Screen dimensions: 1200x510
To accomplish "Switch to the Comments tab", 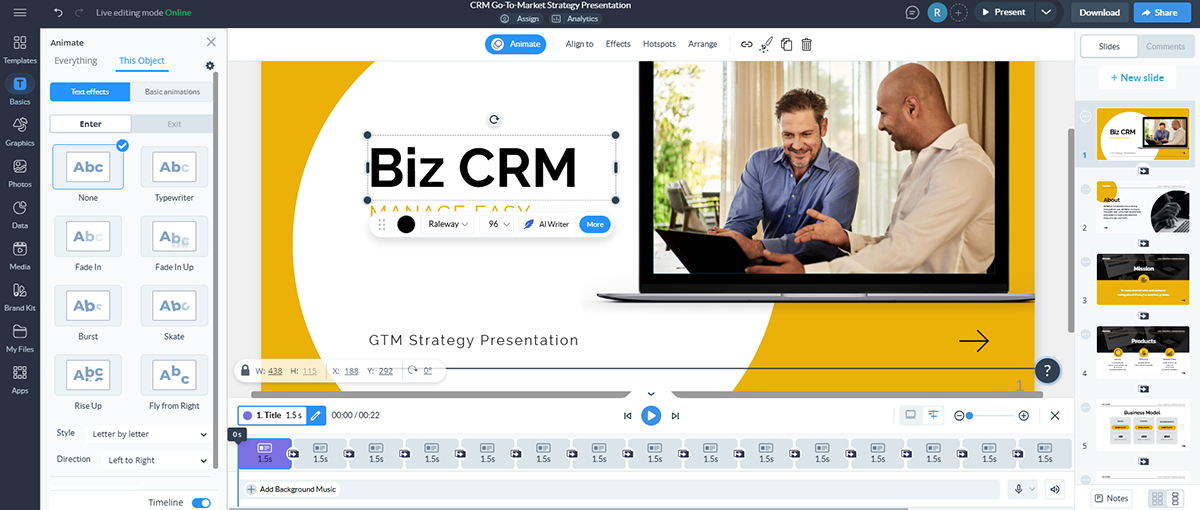I will (x=1165, y=47).
